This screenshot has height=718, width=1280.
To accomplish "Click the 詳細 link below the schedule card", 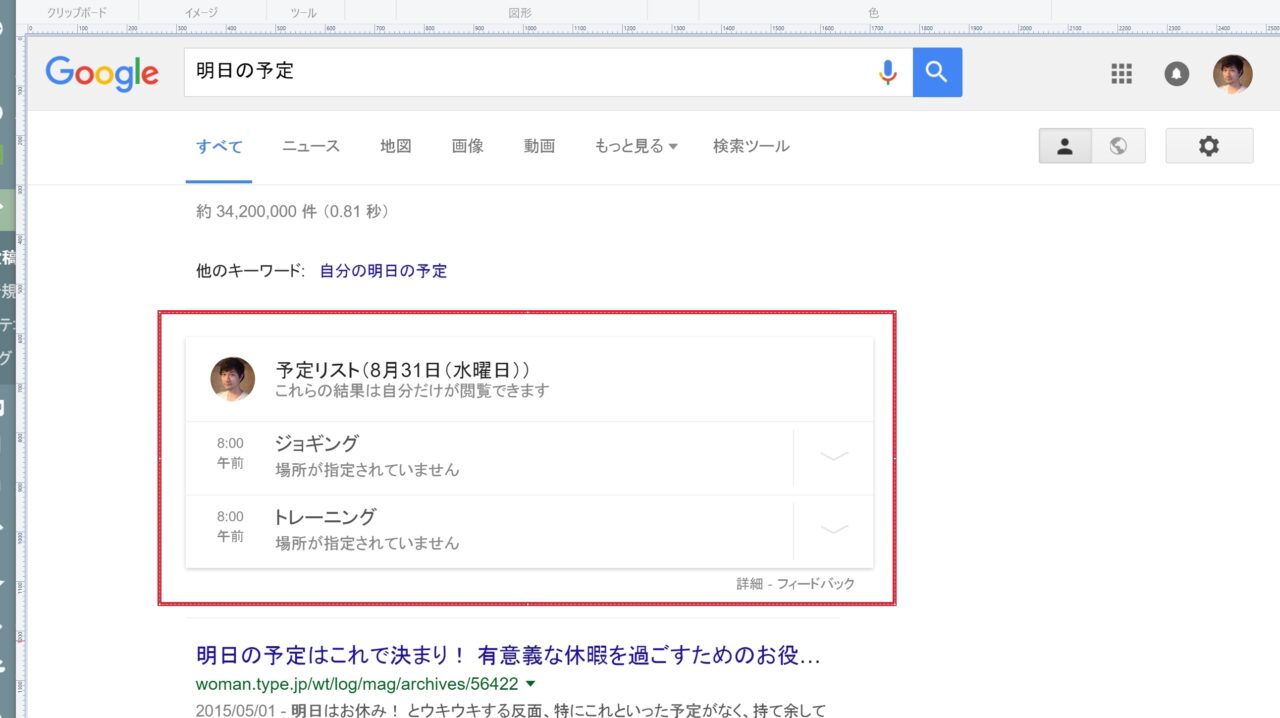I will [x=749, y=584].
